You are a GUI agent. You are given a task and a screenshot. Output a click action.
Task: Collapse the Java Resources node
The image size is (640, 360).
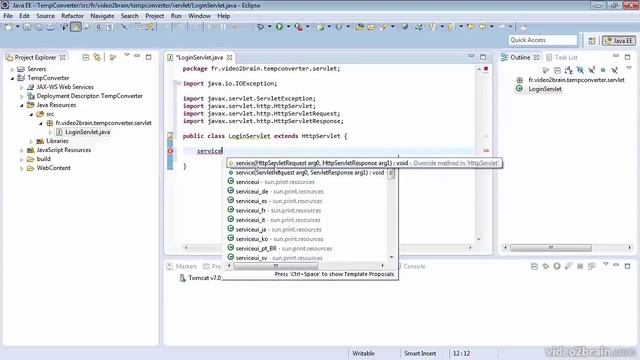coord(22,105)
